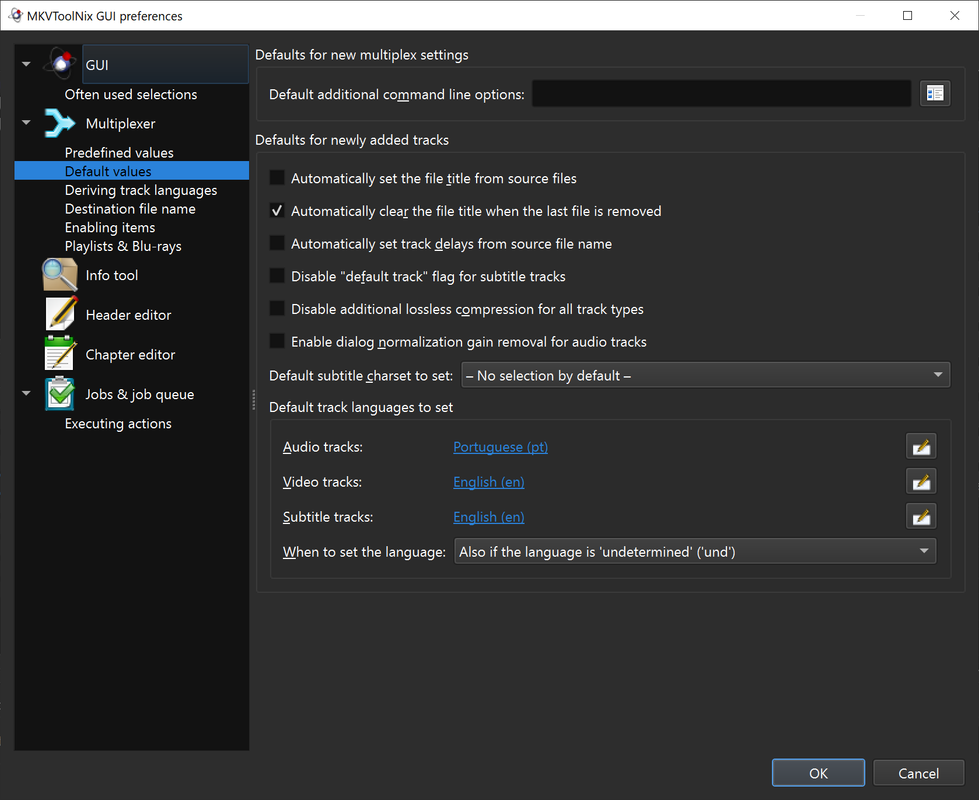Click the Multiplexer arrow icon
Image resolution: width=979 pixels, height=800 pixels.
tap(60, 123)
